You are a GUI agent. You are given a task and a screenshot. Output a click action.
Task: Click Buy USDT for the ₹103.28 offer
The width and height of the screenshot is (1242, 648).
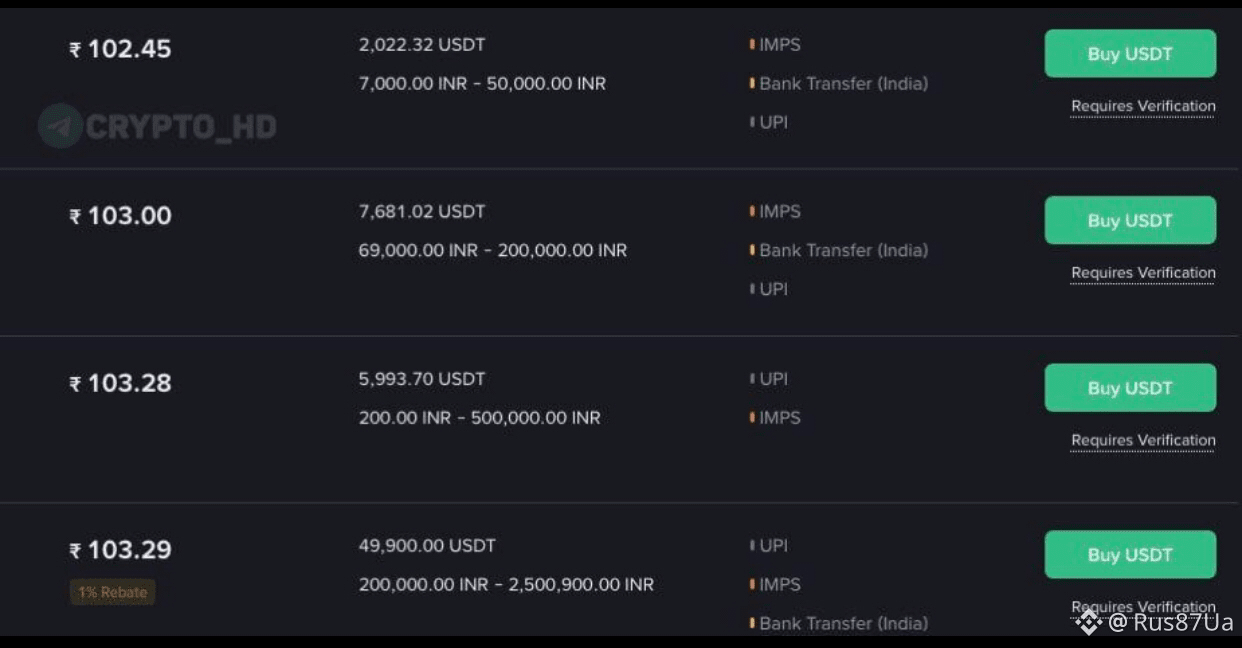[1130, 388]
